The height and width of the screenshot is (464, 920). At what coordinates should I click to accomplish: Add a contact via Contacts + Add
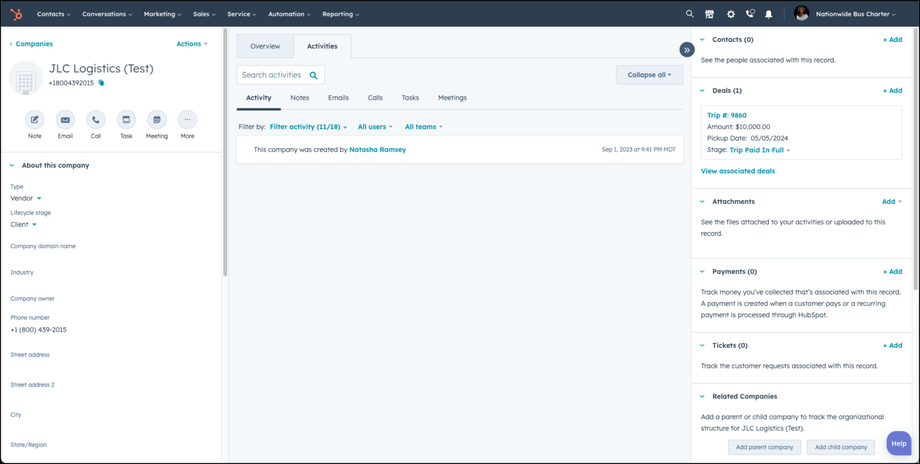892,40
